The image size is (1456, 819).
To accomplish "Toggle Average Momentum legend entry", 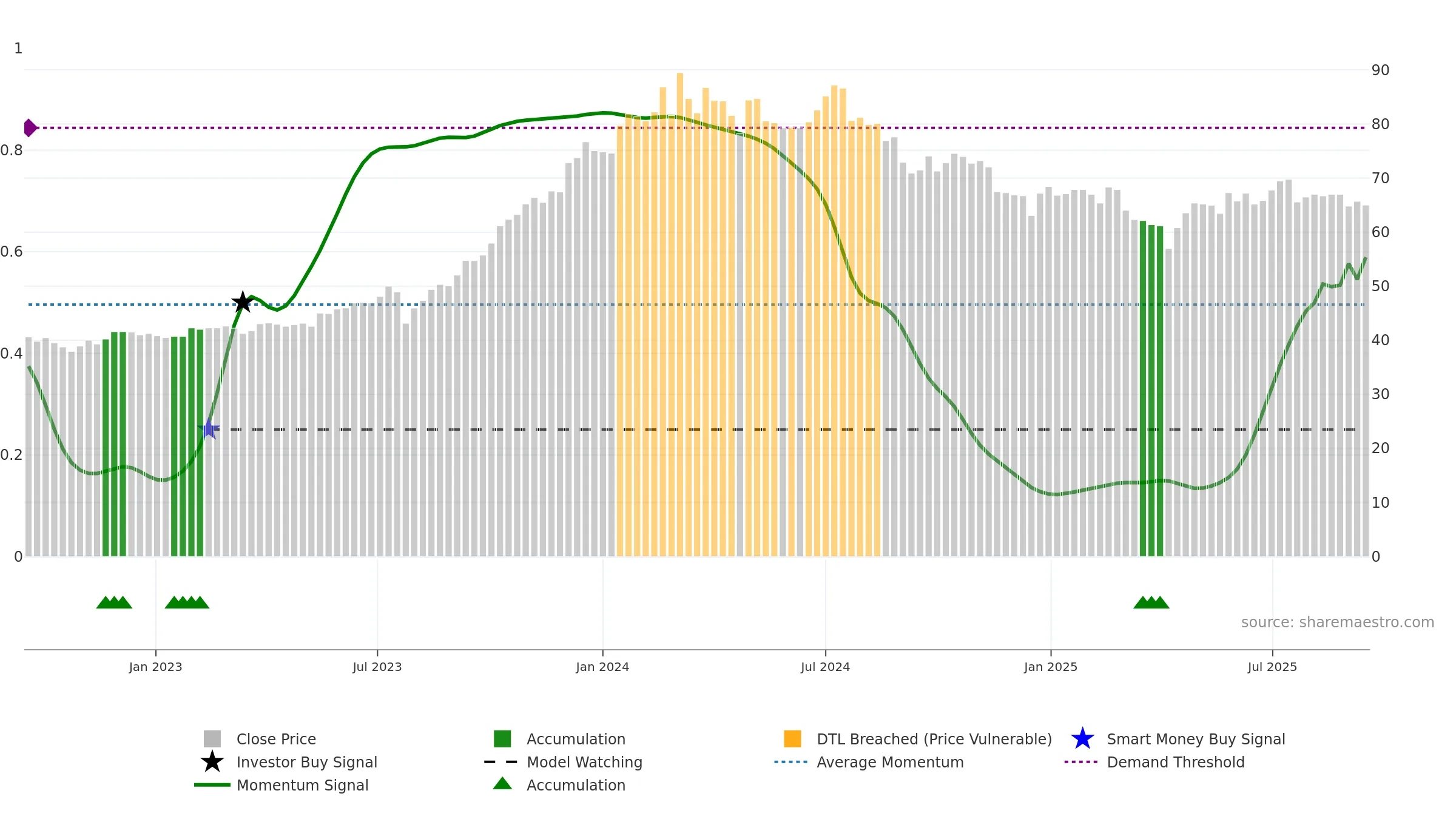I will [x=890, y=762].
